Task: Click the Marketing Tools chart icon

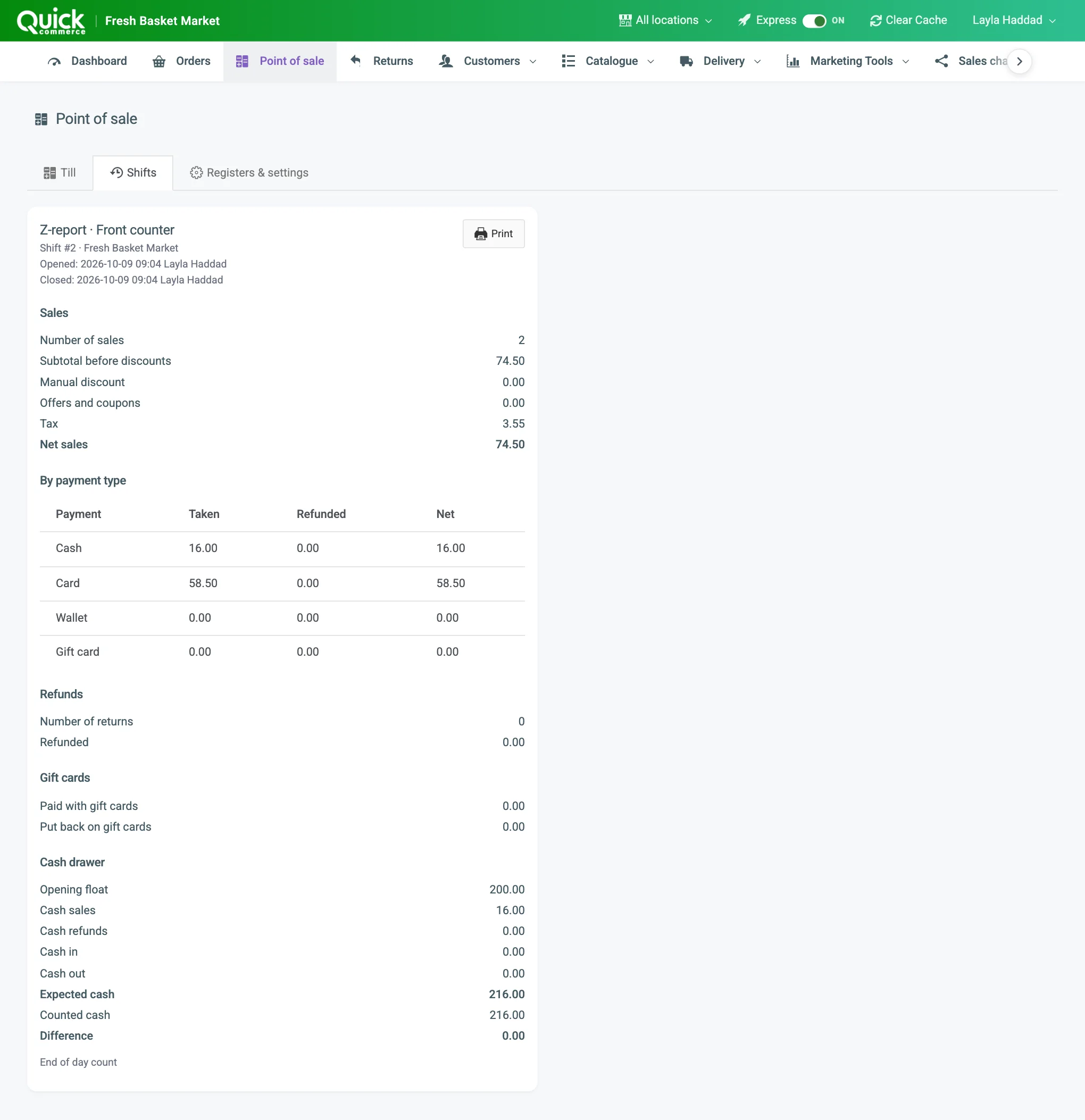Action: point(793,61)
